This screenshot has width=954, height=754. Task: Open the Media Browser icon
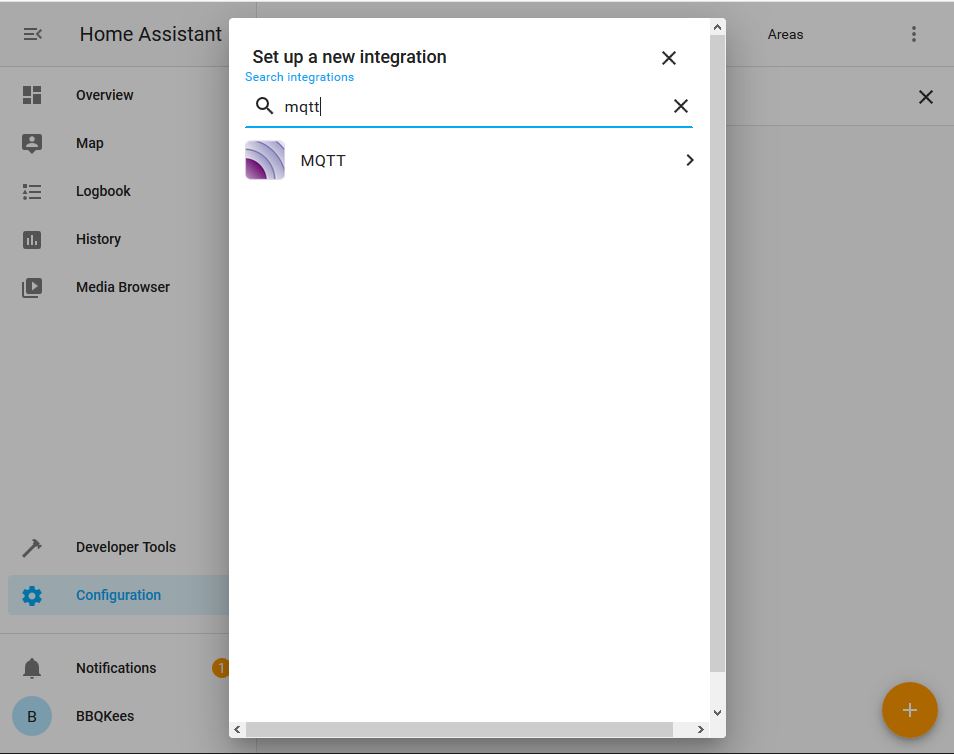tap(32, 286)
